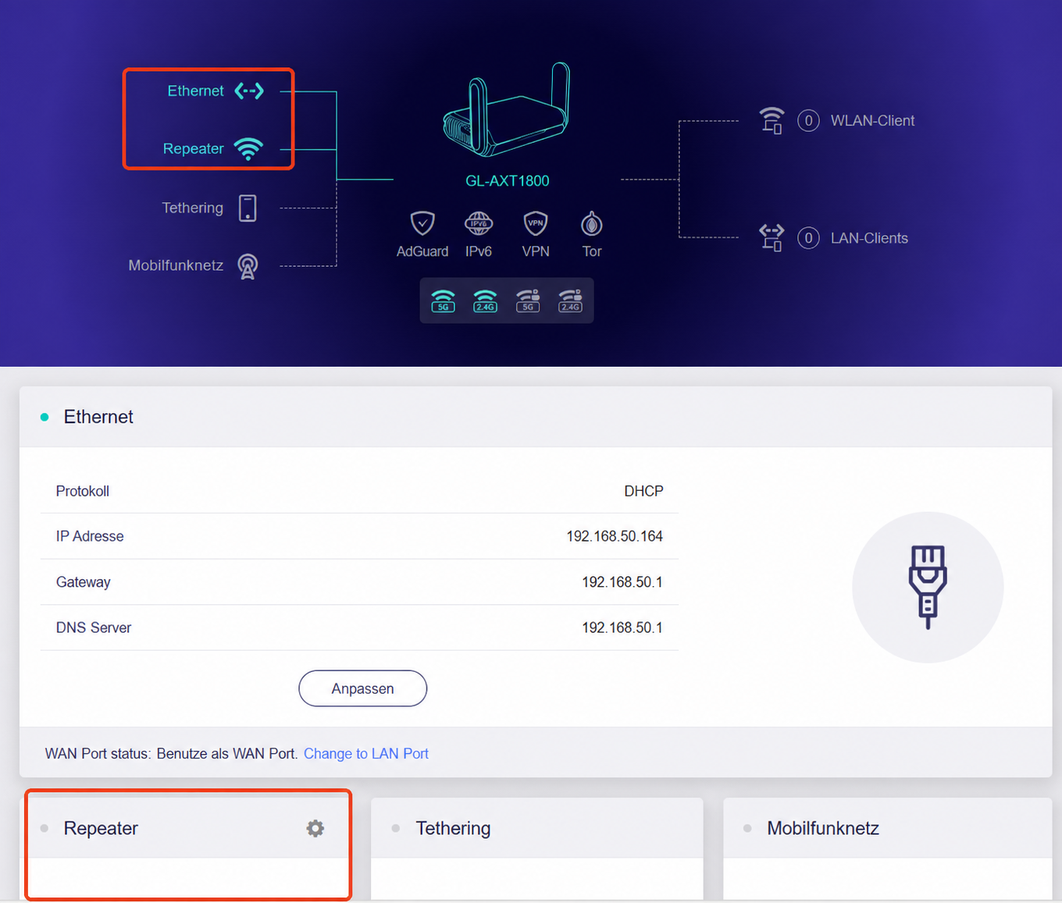The image size is (1062, 903).
Task: Open the IPv6 globe icon
Action: [478, 224]
